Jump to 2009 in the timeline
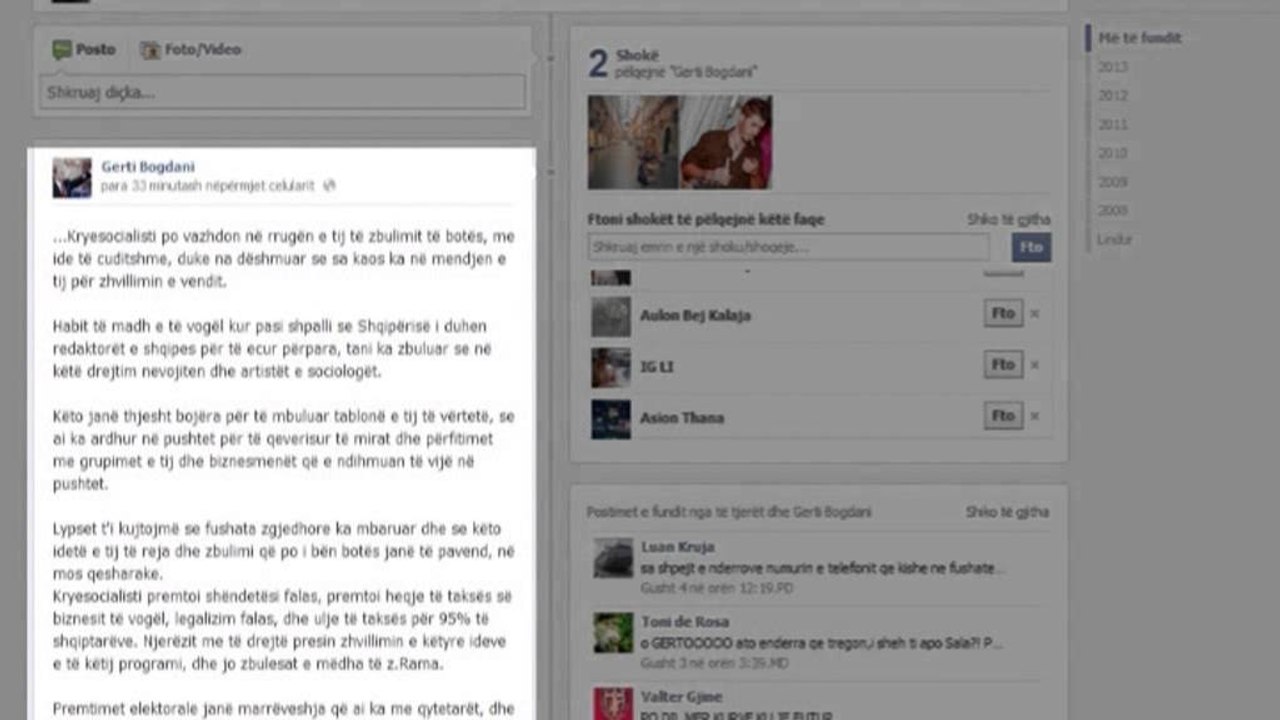The height and width of the screenshot is (720, 1280). coord(1113,182)
